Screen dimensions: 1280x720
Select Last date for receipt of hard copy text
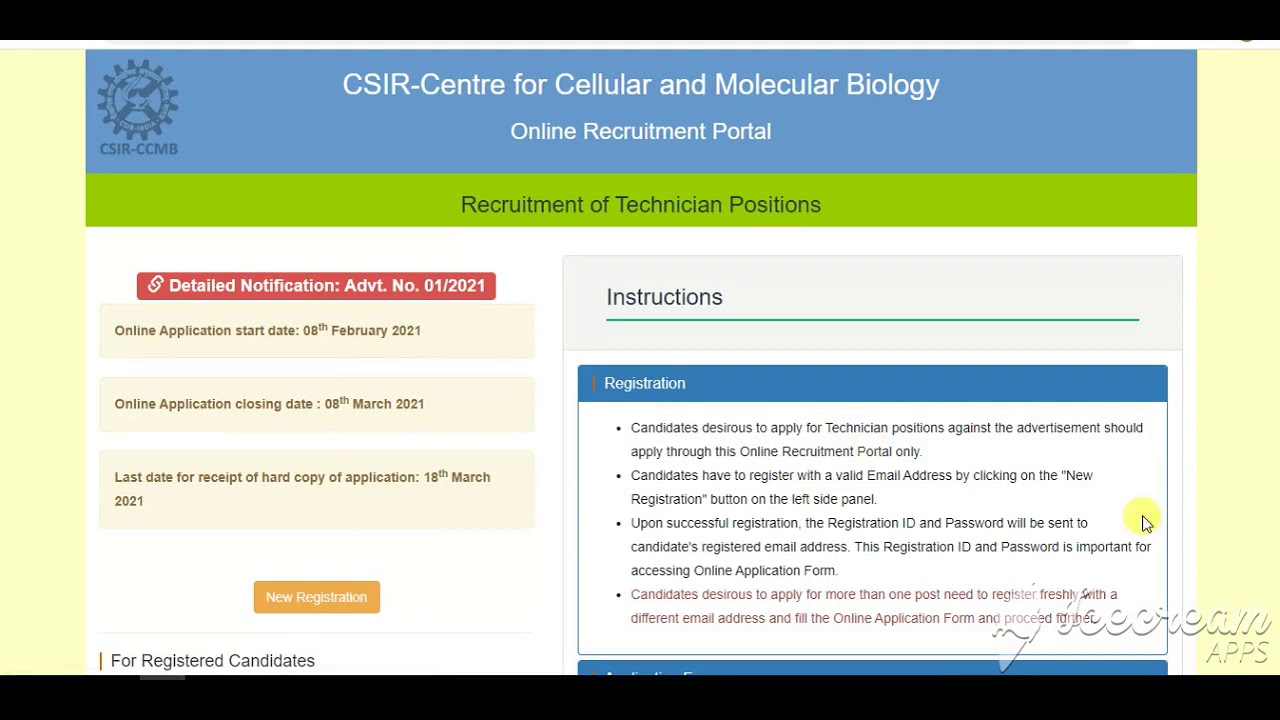[302, 488]
